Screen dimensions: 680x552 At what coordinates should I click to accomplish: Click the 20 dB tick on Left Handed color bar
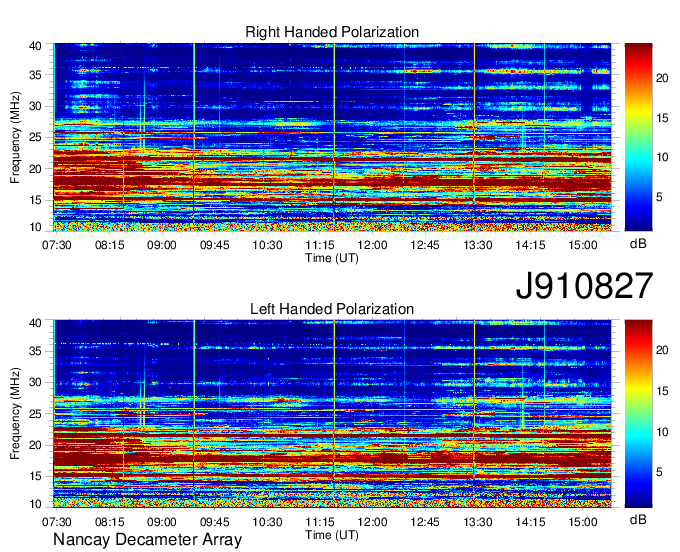tap(662, 350)
